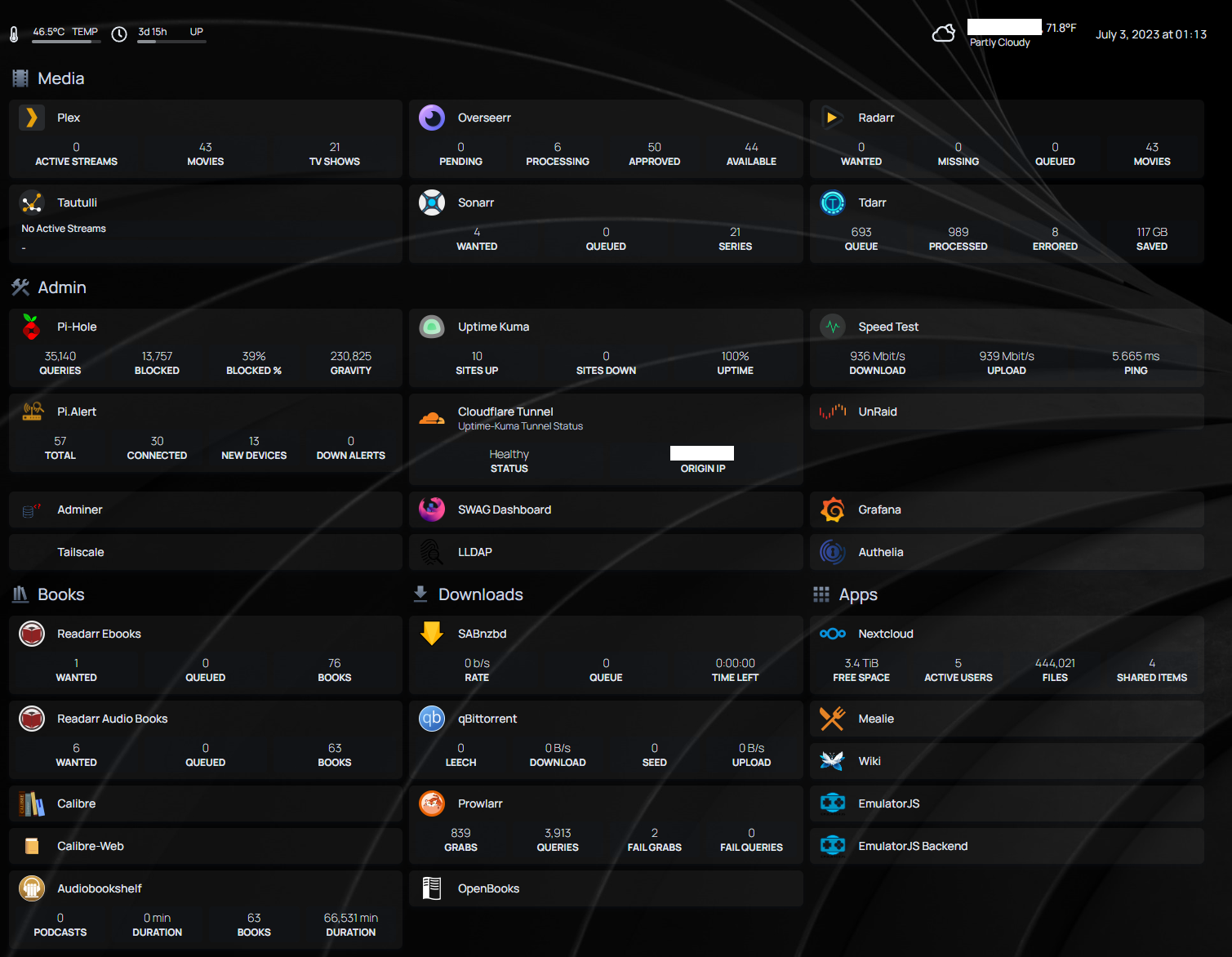The width and height of the screenshot is (1232, 957).
Task: Click Tdarr's 693 queue value
Action: 861,232
